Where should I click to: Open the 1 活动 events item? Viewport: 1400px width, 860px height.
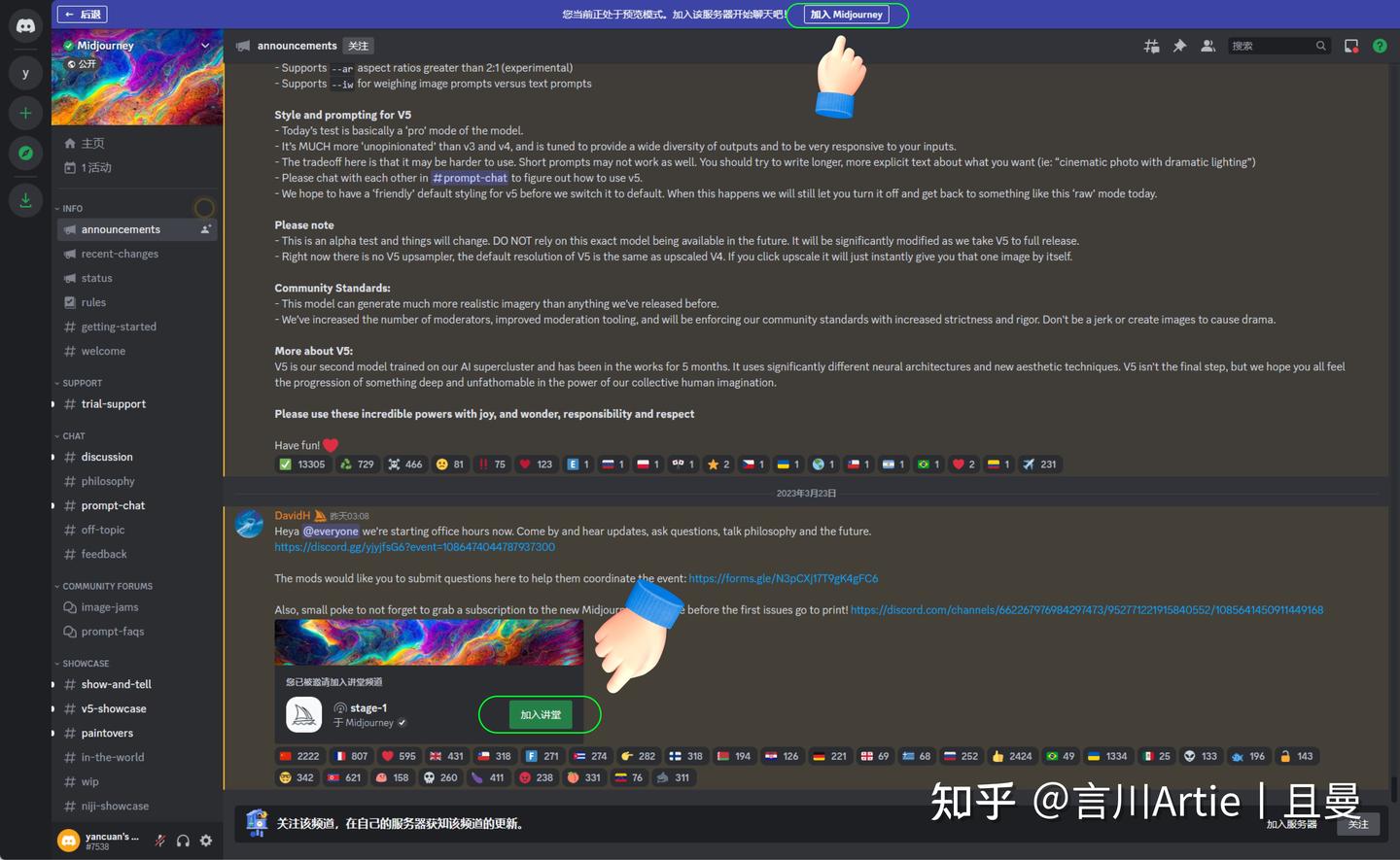click(136, 167)
